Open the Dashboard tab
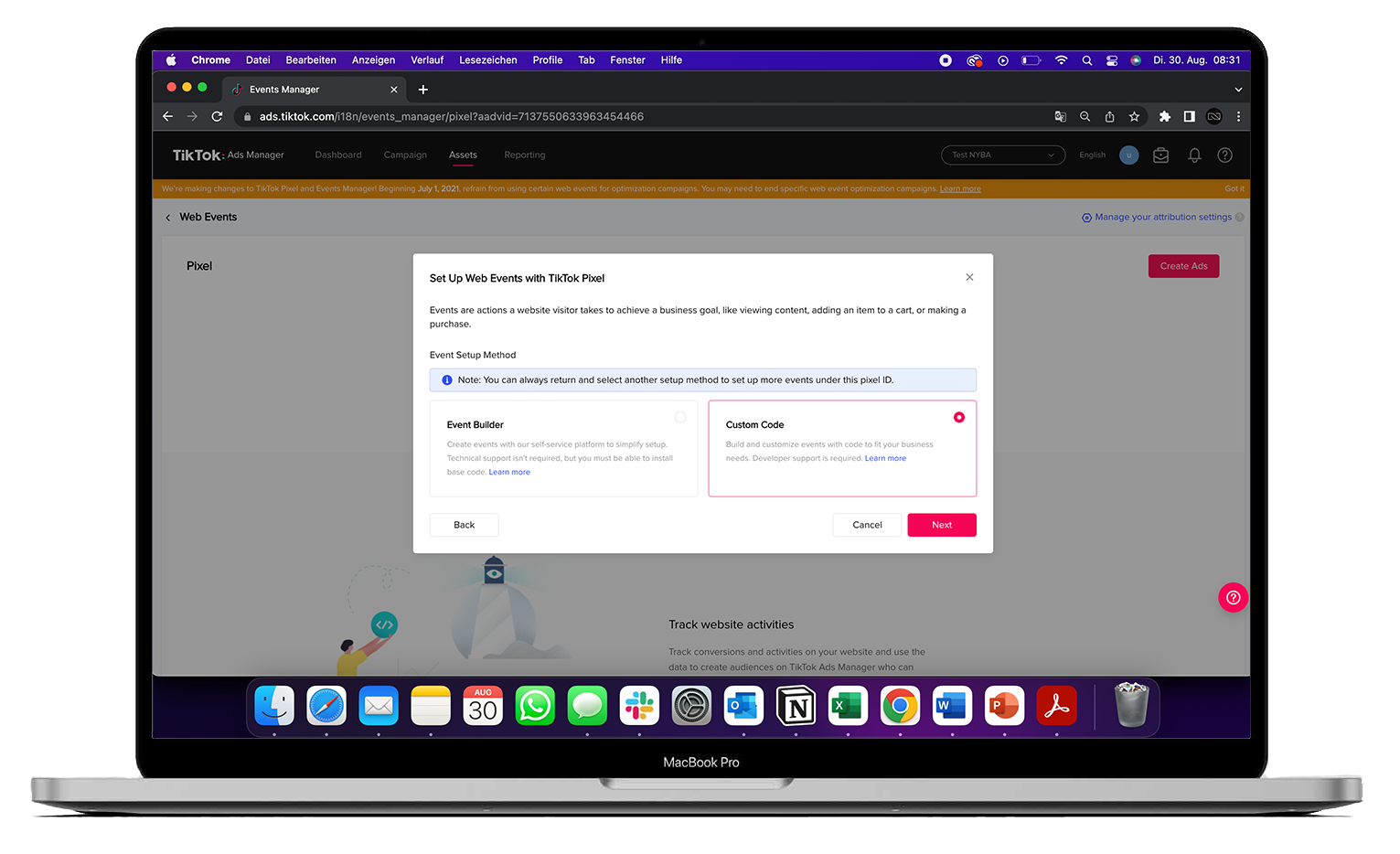This screenshot has height=854, width=1400. click(338, 155)
